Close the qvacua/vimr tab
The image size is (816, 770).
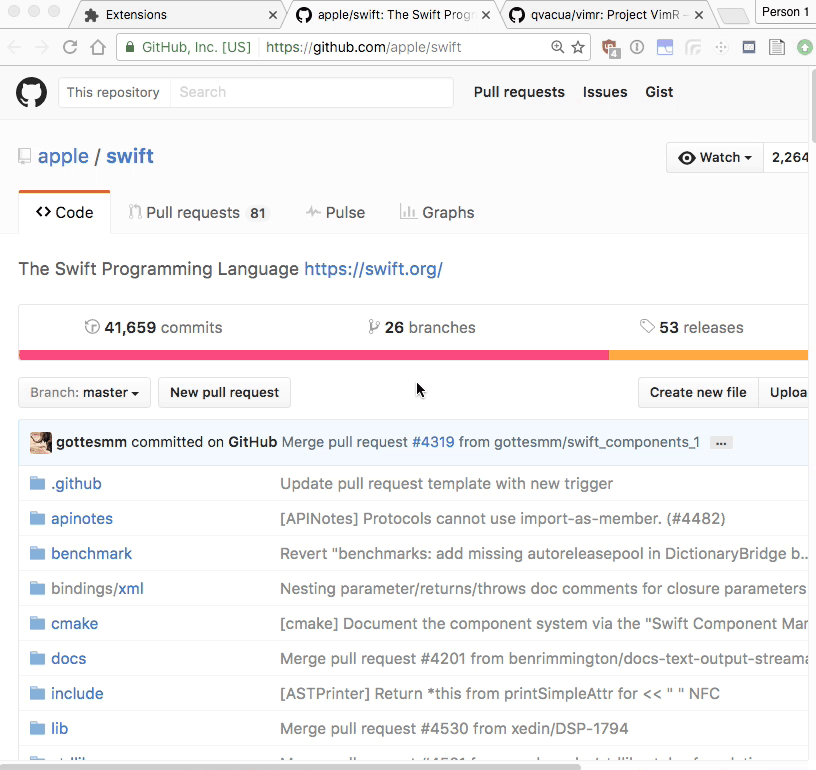(x=699, y=15)
